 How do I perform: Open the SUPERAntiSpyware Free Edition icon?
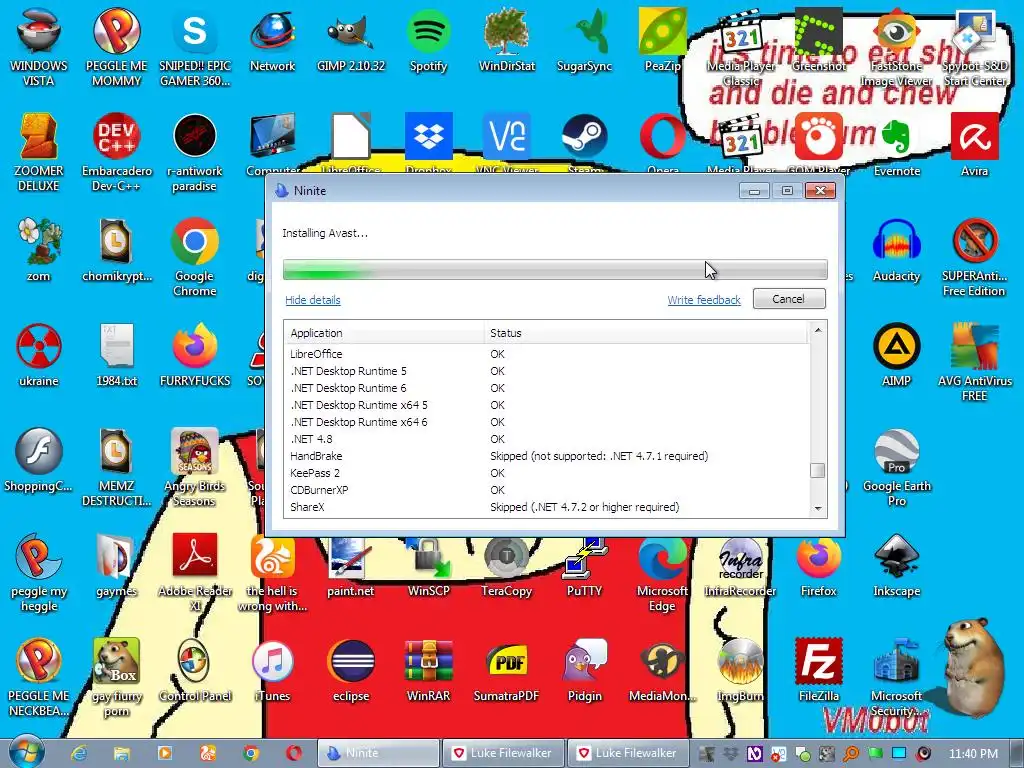pos(974,257)
